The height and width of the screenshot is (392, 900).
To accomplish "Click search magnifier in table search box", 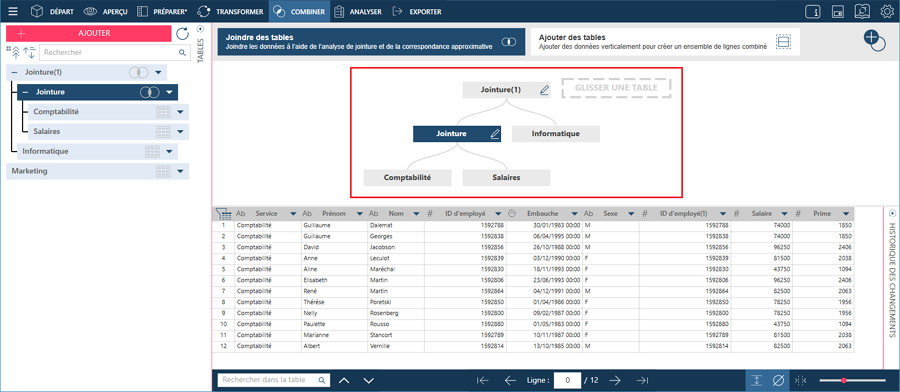I will (322, 380).
